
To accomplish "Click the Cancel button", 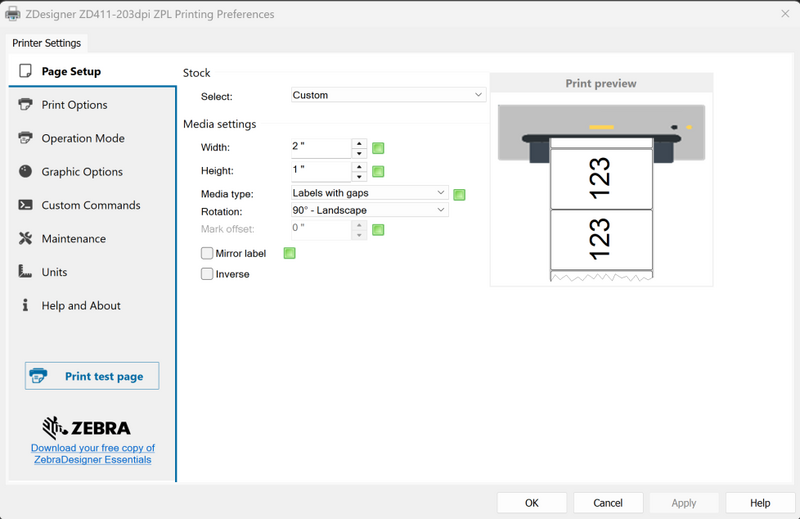I will pyautogui.click(x=608, y=503).
